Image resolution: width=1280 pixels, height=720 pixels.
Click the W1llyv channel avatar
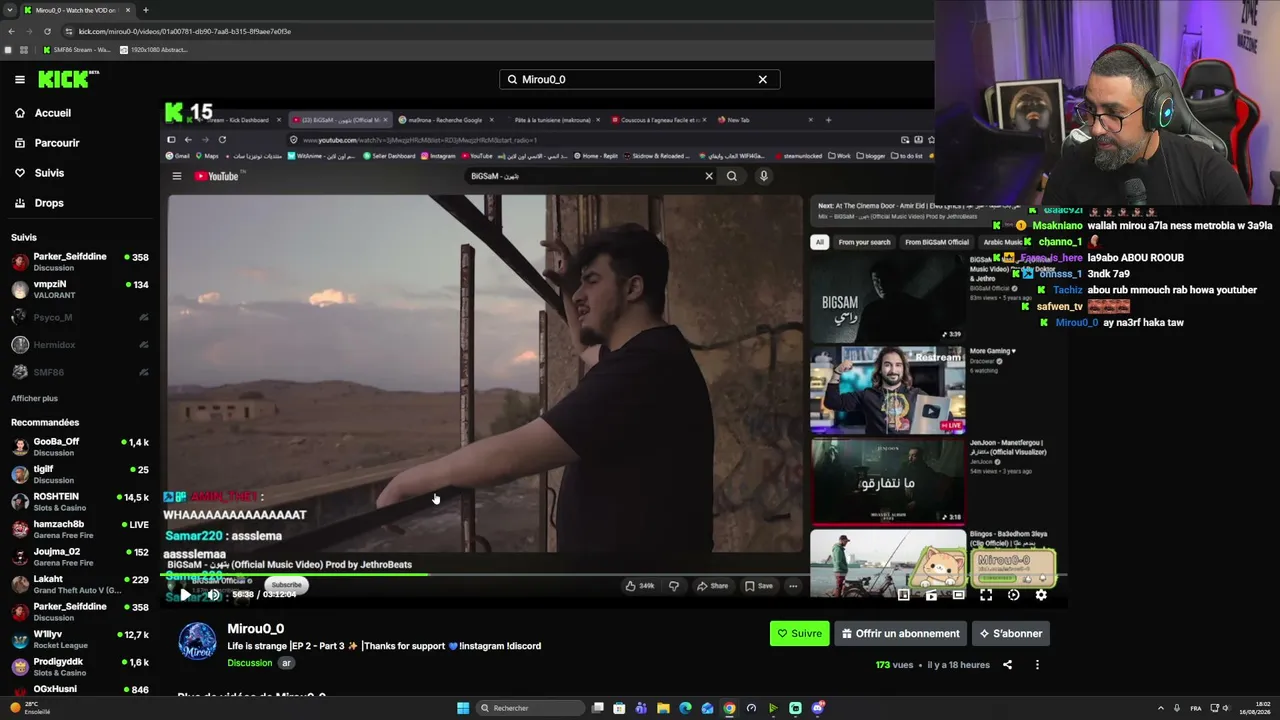pyautogui.click(x=20, y=640)
